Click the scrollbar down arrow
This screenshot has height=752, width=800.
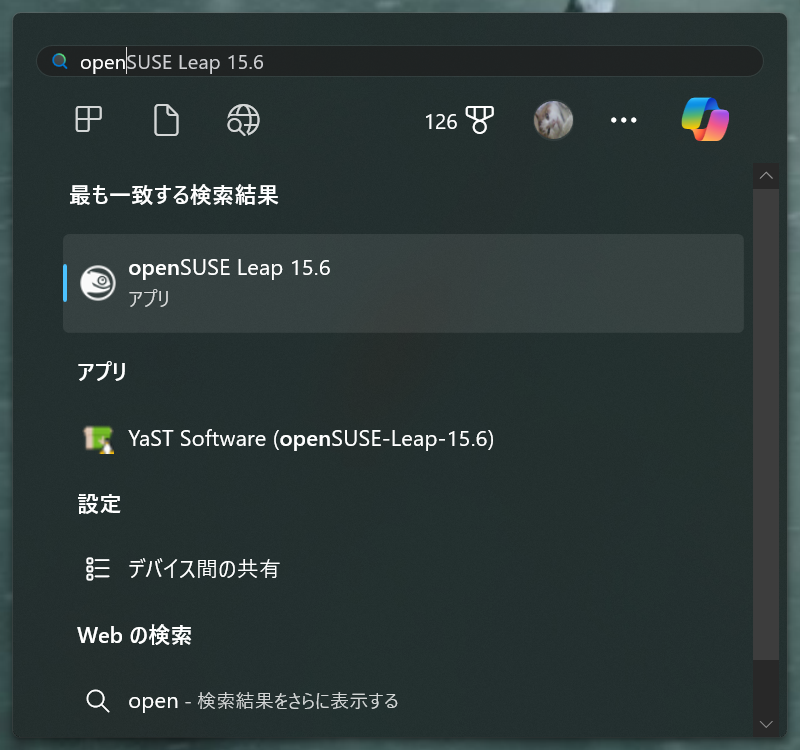coord(766,722)
